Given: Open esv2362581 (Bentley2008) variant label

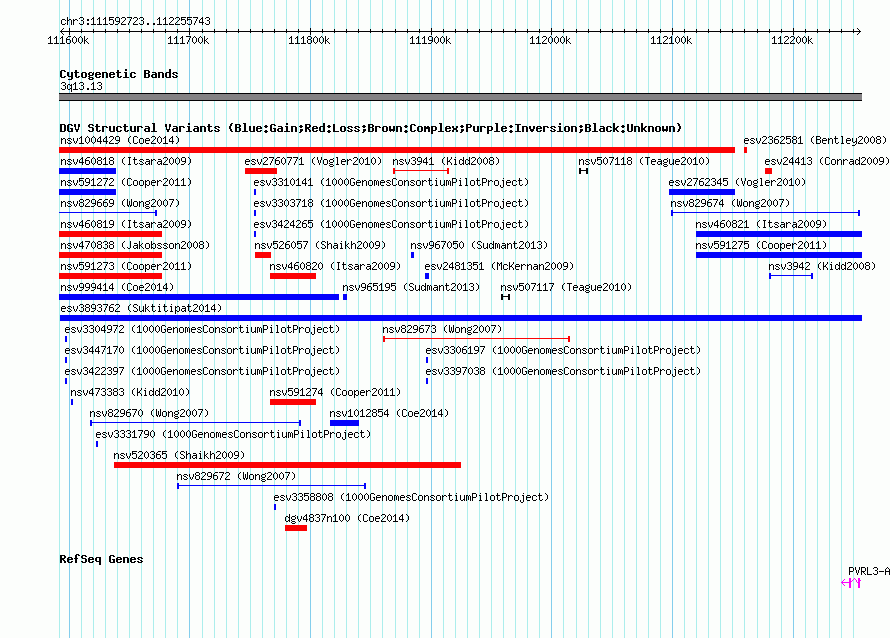Looking at the screenshot, I should click(815, 140).
